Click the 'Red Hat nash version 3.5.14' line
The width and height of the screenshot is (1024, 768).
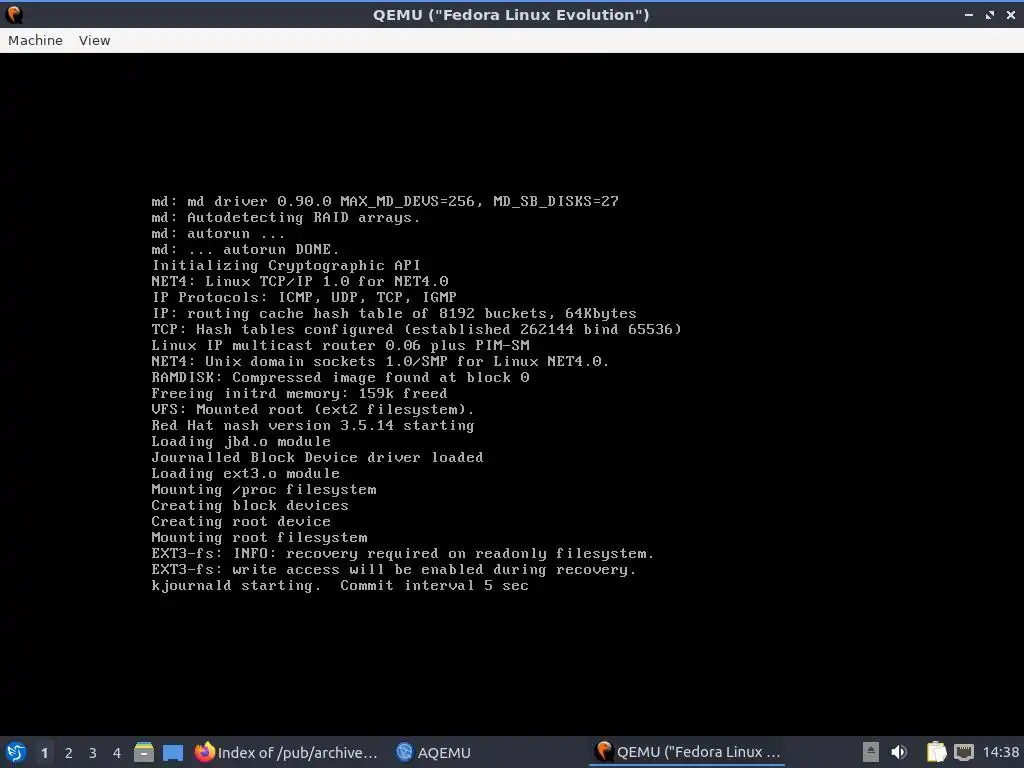tap(313, 425)
